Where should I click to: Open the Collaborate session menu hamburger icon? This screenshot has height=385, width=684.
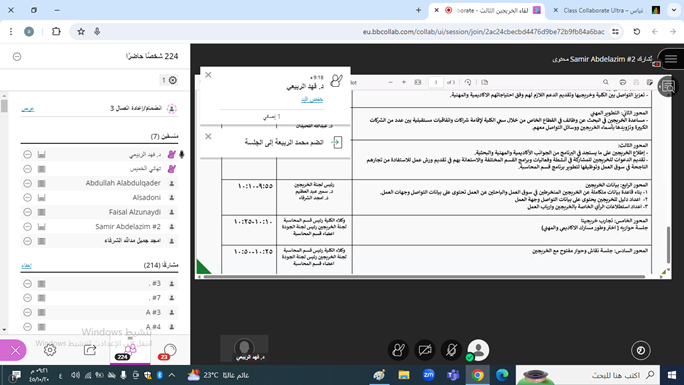[x=670, y=59]
